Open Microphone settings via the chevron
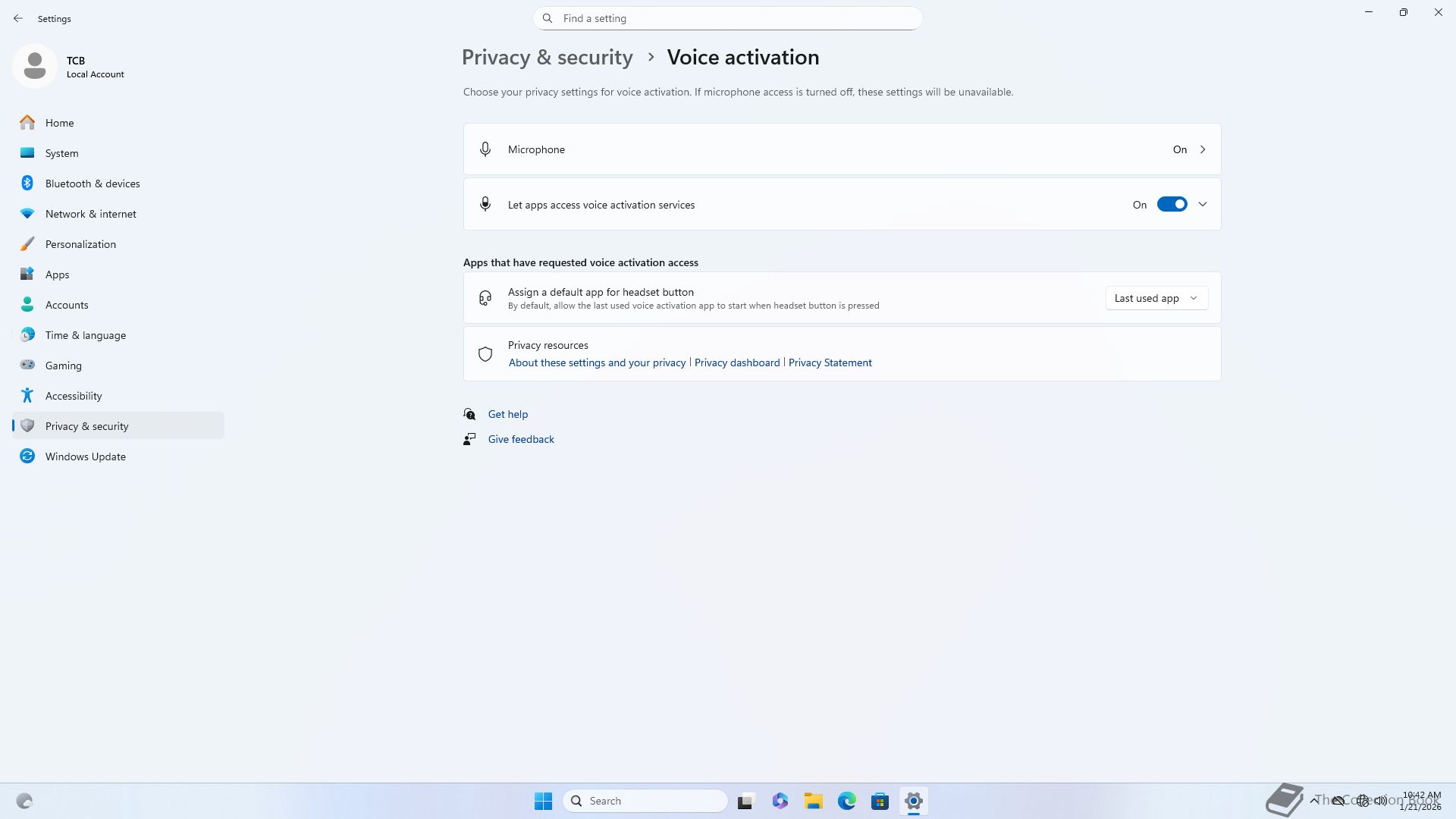1456x819 pixels. tap(1203, 149)
